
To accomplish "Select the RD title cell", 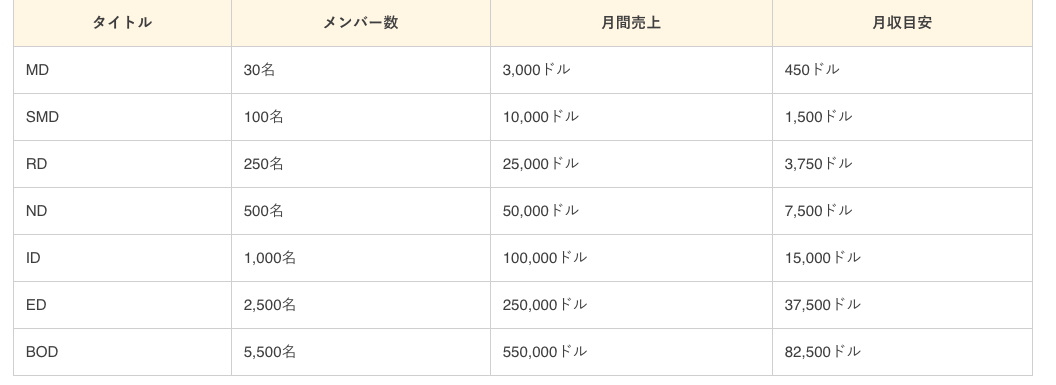I will point(123,164).
